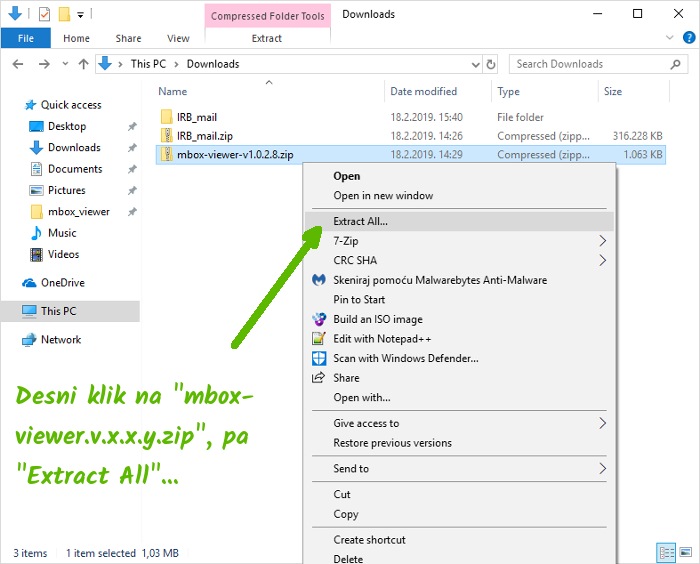Click the Windows Defender shield icon
The width and height of the screenshot is (700, 564).
pos(319,358)
